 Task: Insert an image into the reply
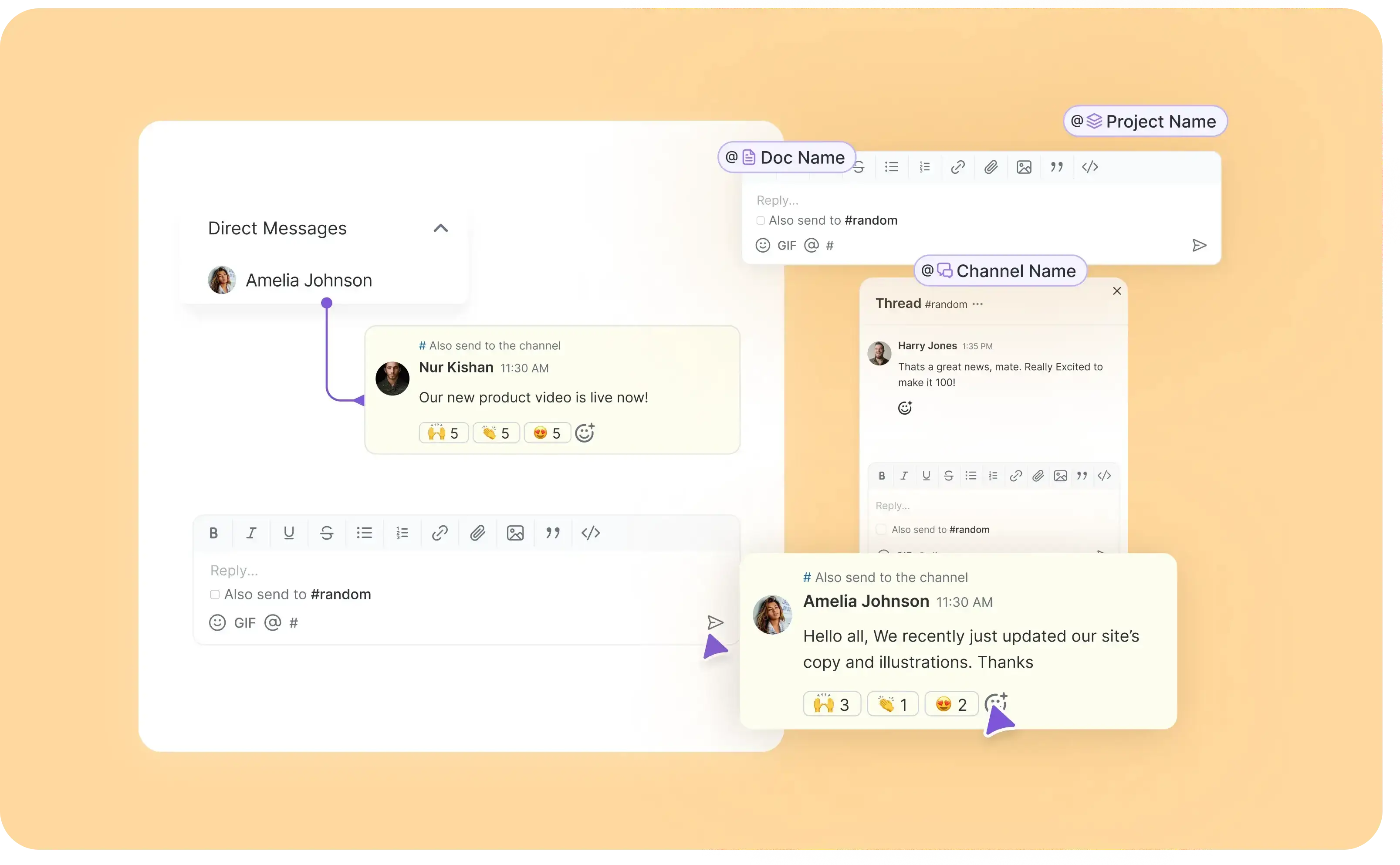click(x=514, y=533)
